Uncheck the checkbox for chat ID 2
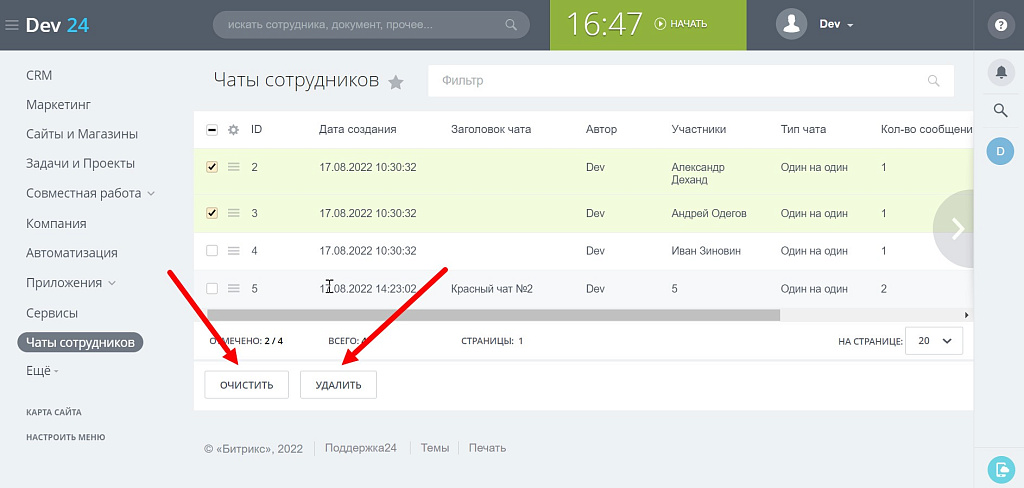This screenshot has height=488, width=1024. pos(212,167)
